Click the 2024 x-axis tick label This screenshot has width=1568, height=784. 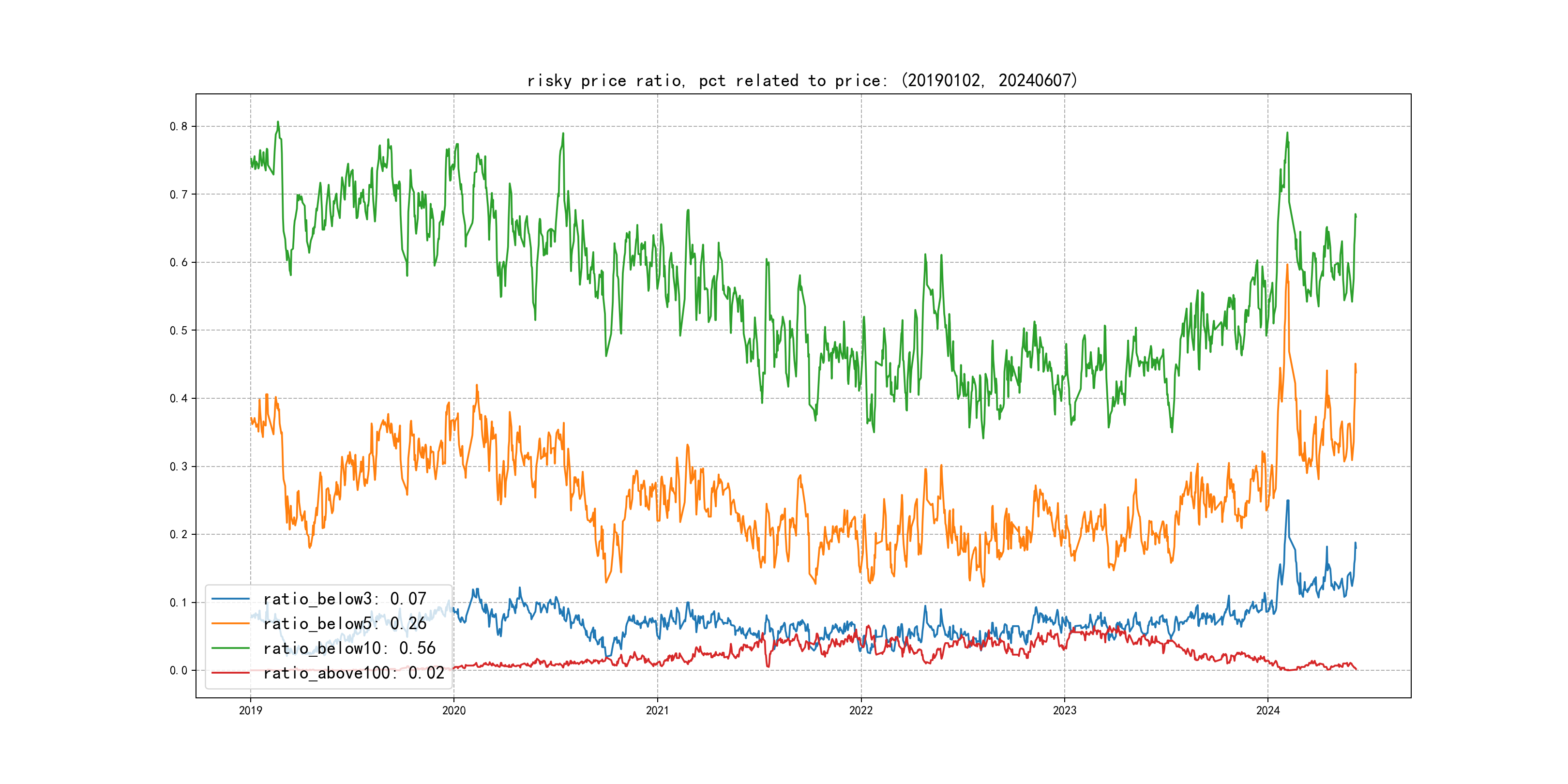click(1268, 710)
